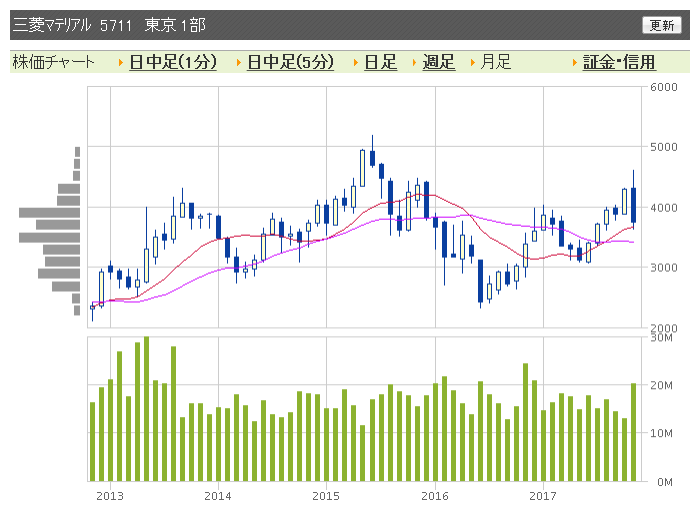The width and height of the screenshot is (699, 519).
Task: Click the orange arrow before 証金・信用
Action: [x=575, y=62]
